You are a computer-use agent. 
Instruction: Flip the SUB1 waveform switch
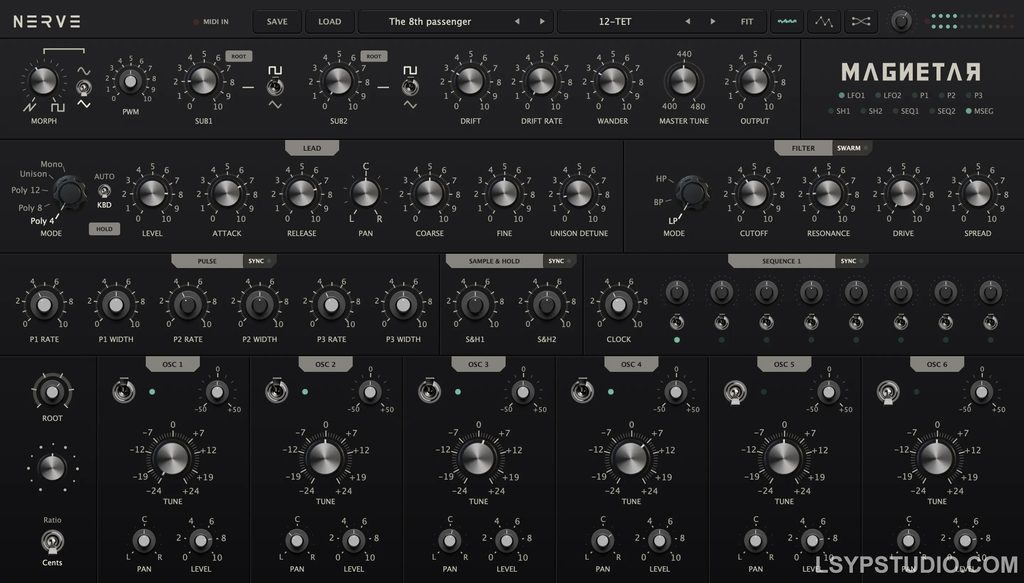[275, 87]
